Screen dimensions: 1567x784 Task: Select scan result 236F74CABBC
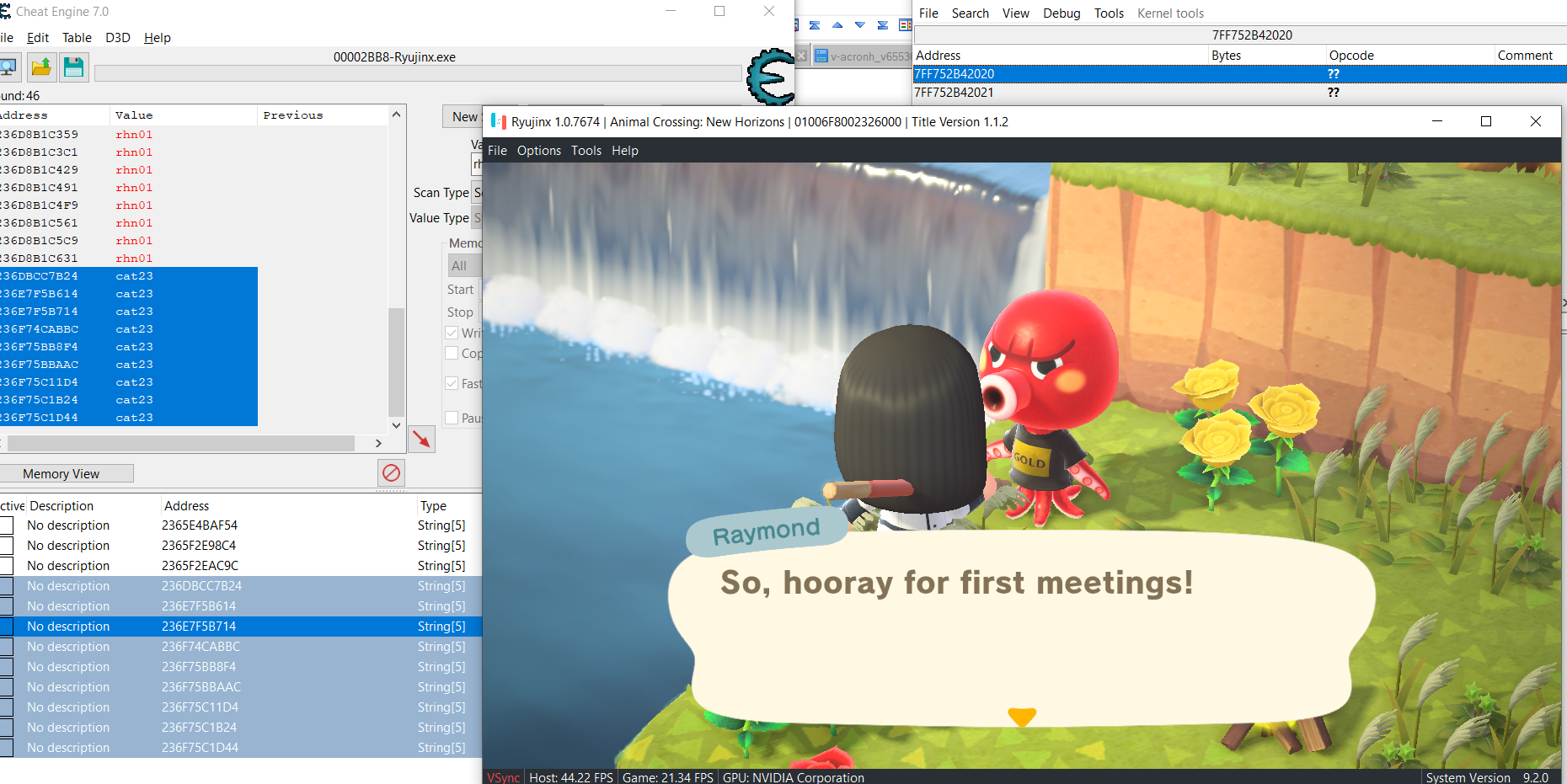click(128, 329)
